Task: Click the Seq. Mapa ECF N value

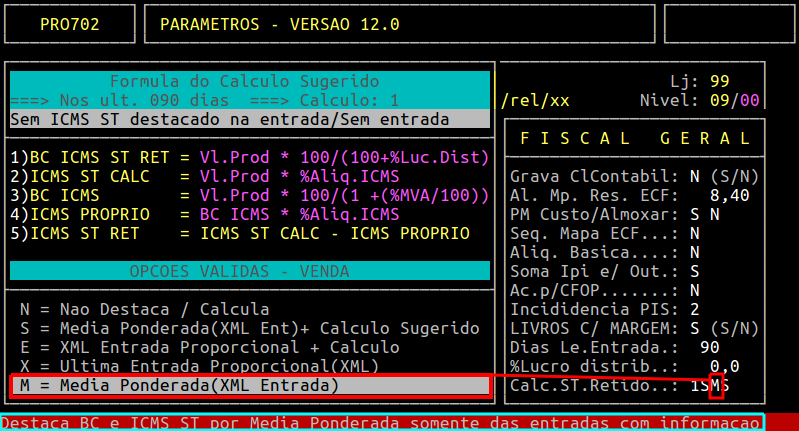Action: pyautogui.click(x=695, y=234)
